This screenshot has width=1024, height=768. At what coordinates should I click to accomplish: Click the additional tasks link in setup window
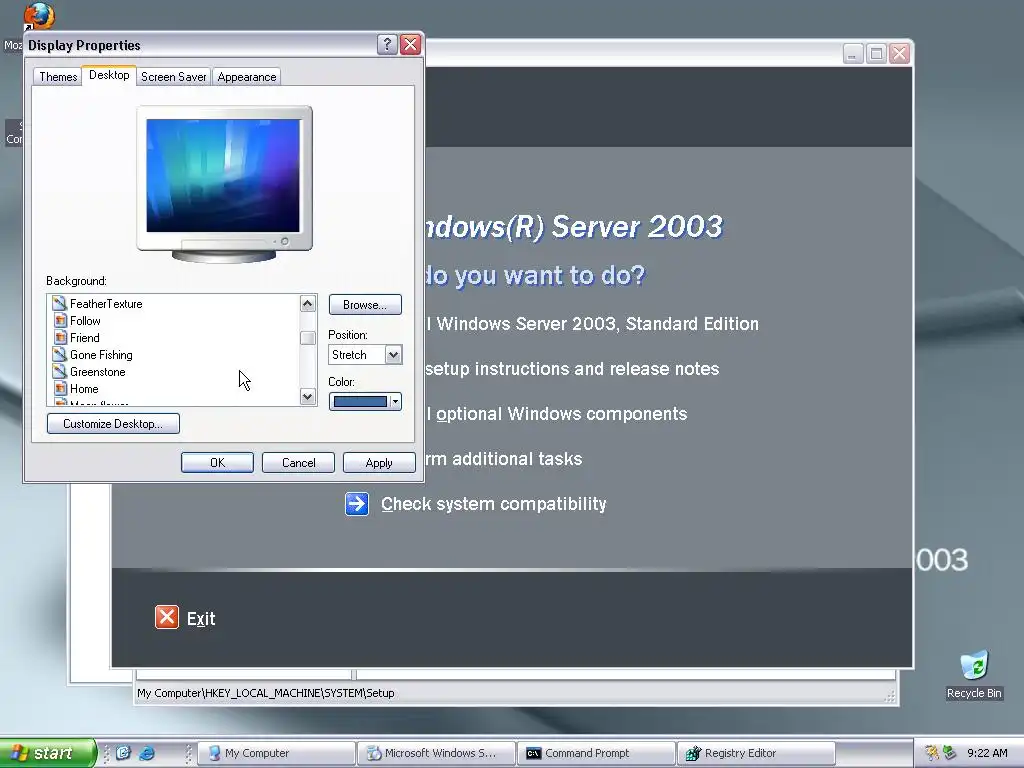click(x=504, y=459)
